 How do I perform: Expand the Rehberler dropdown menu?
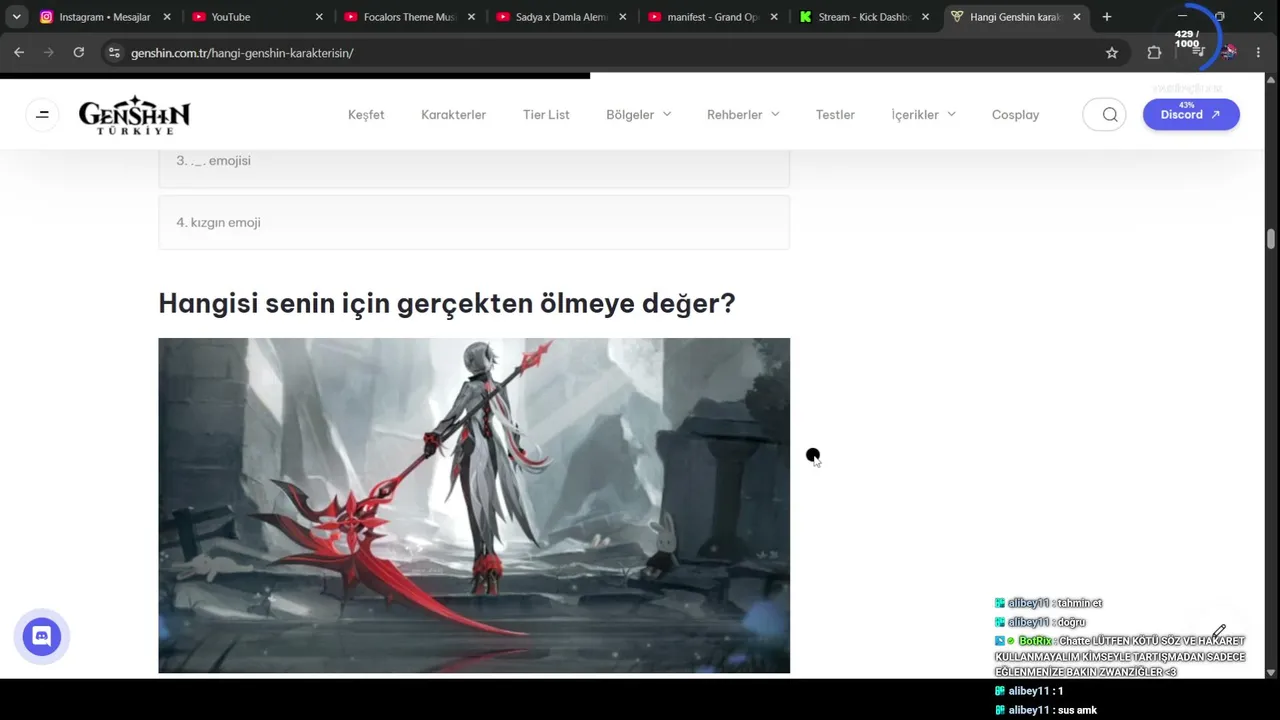[x=743, y=115]
